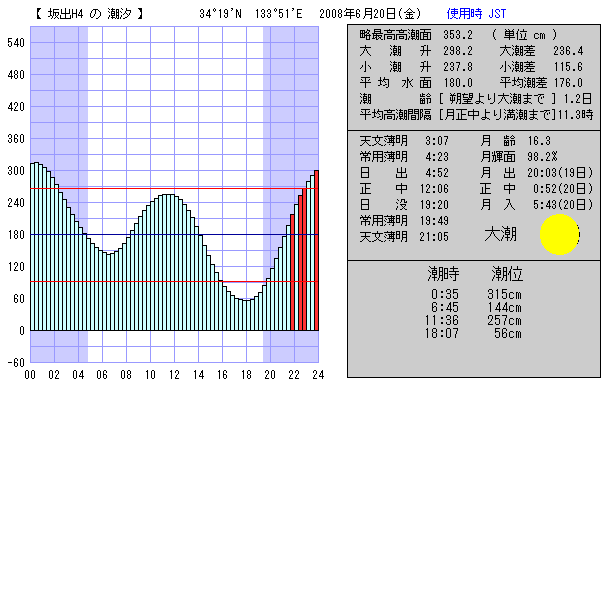Click the title text 坂出H4 の 潮汐
The image size is (610, 600).
coord(90,14)
